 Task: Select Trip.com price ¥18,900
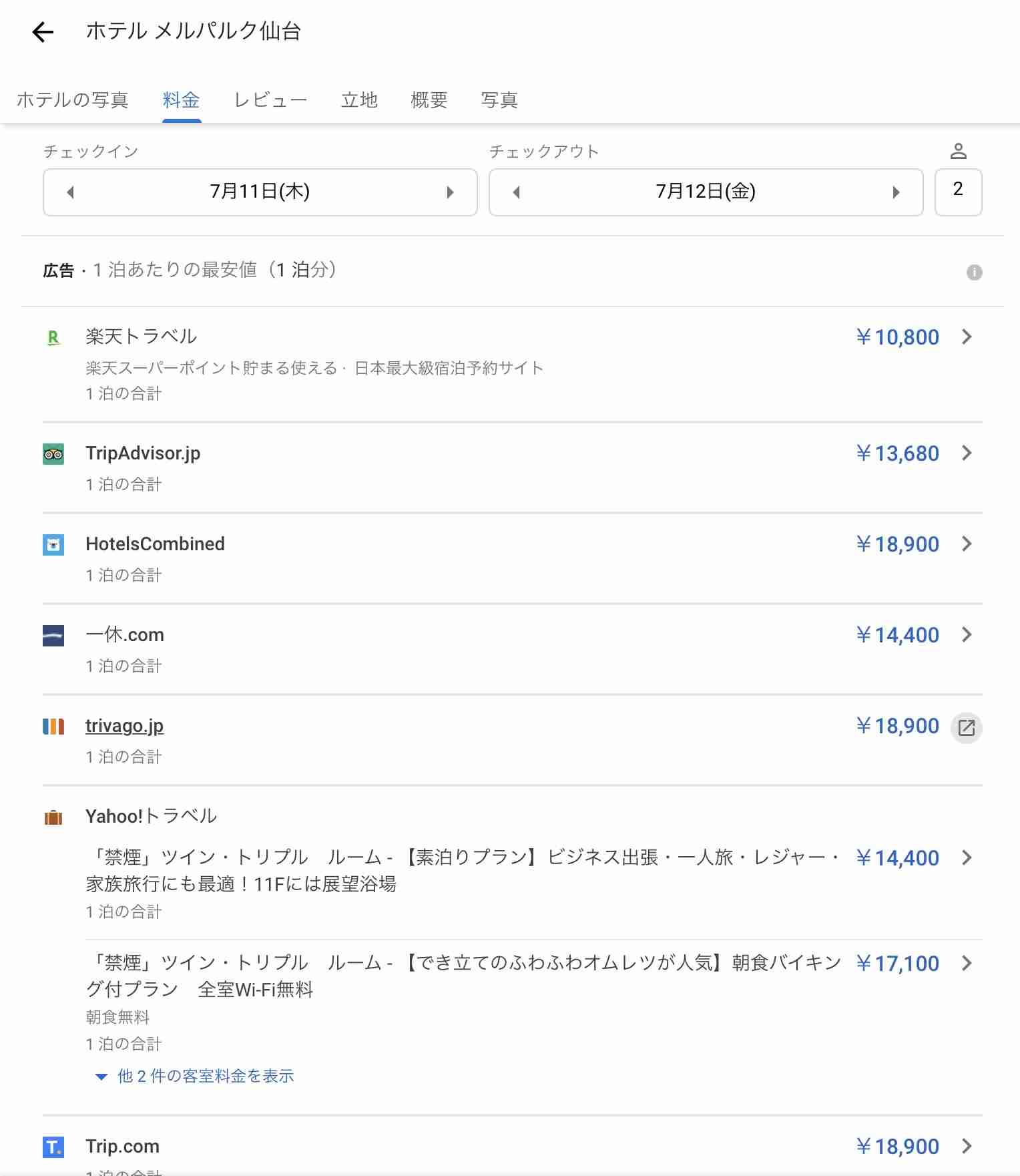(897, 1147)
